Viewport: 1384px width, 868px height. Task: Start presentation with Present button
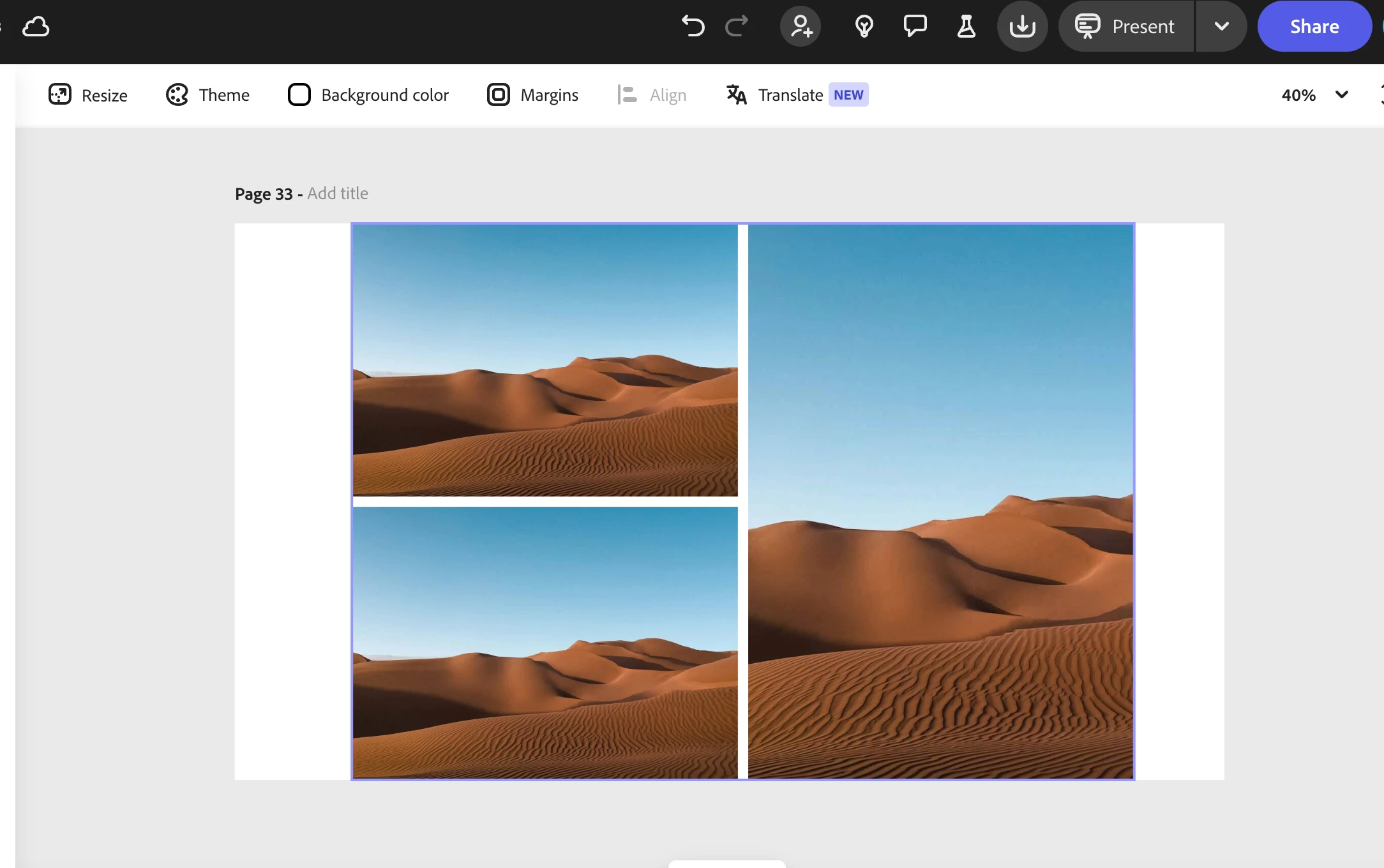[x=1126, y=27]
